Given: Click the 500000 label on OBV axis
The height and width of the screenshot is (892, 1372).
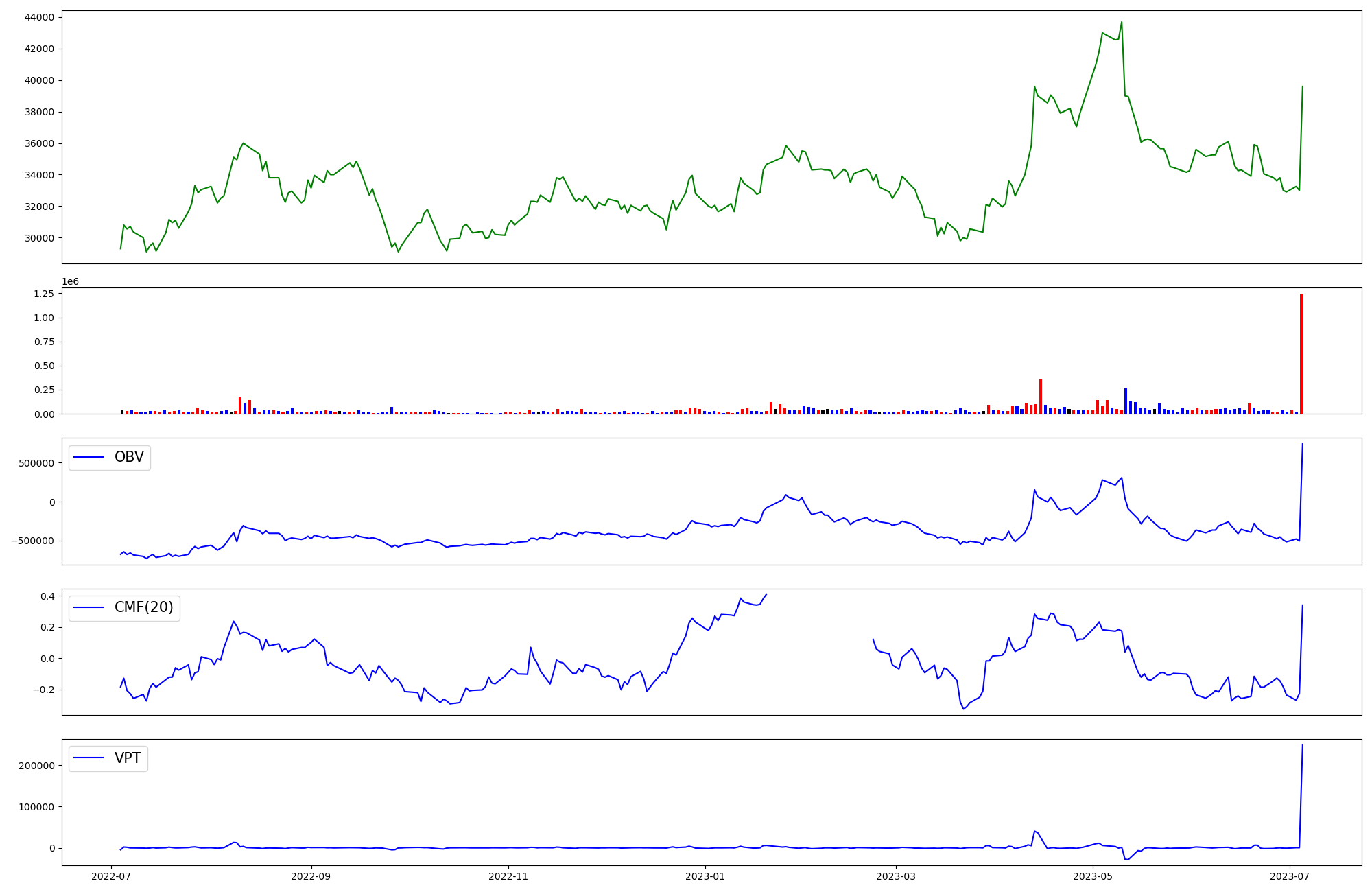Looking at the screenshot, I should [37, 463].
